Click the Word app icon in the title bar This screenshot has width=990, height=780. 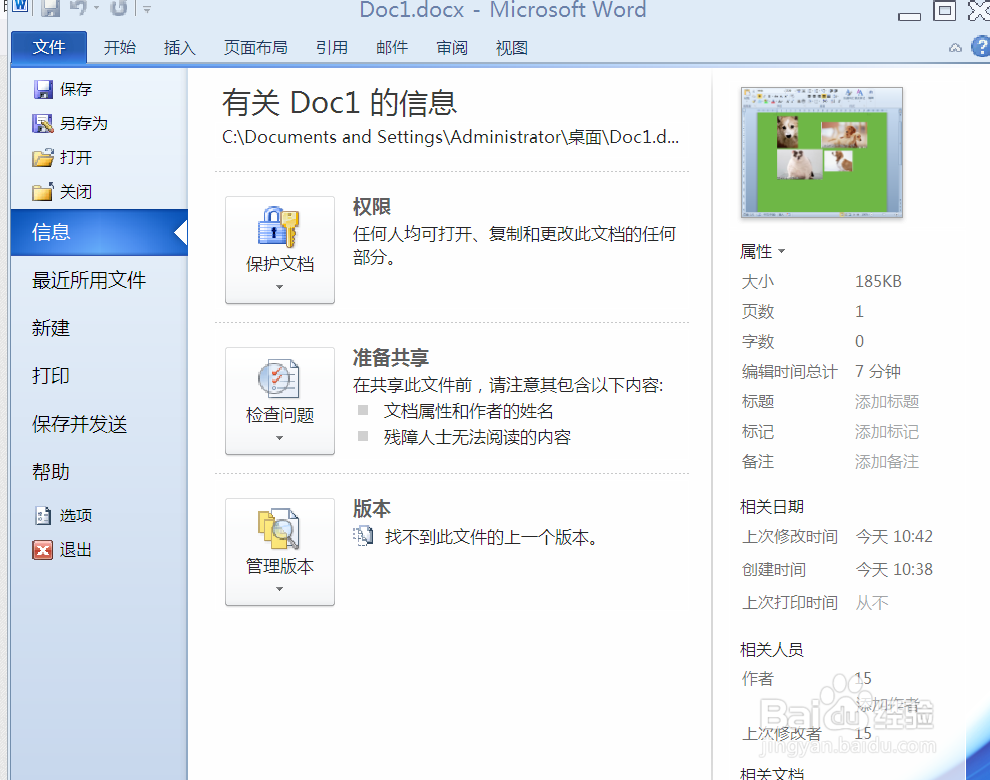point(20,7)
